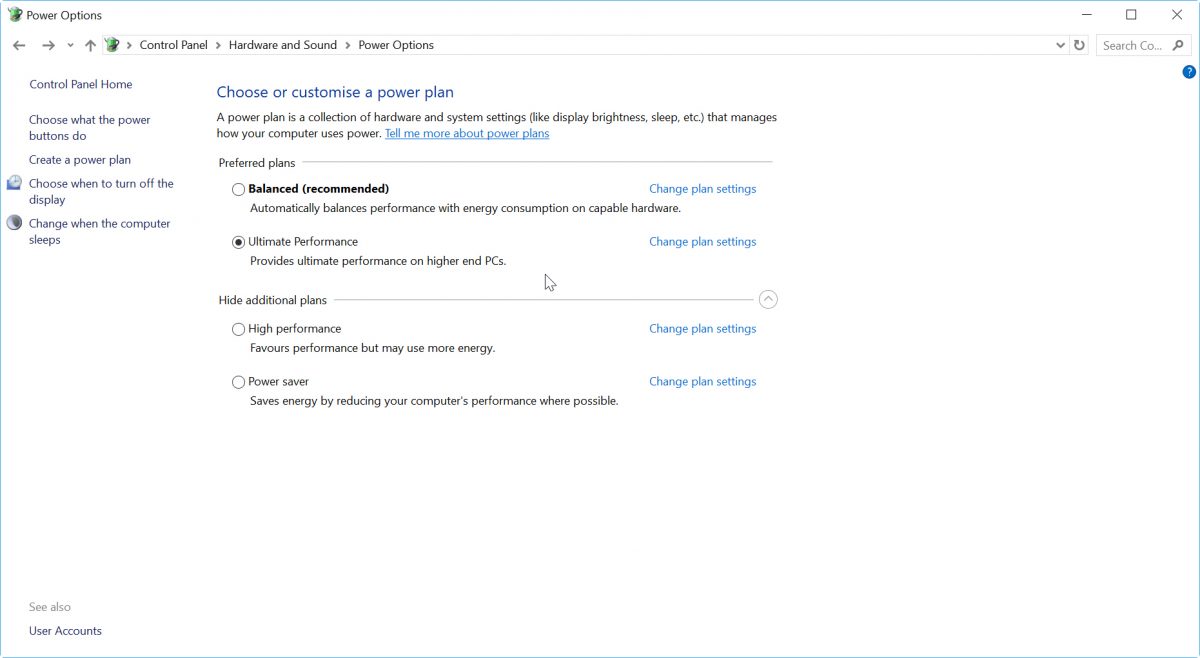
Task: Click the back navigation arrow
Action: coord(19,45)
